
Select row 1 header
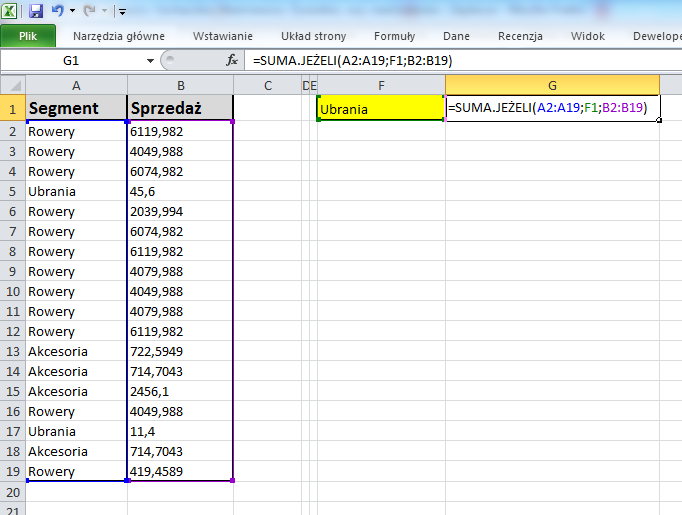tap(13, 109)
